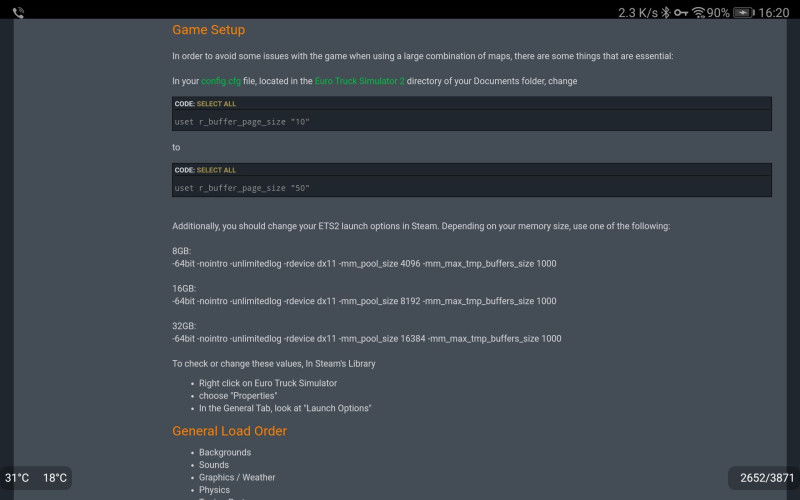This screenshot has height=500, width=800.
Task: Click the code line with buffer size "50"
Action: pyautogui.click(x=242, y=188)
